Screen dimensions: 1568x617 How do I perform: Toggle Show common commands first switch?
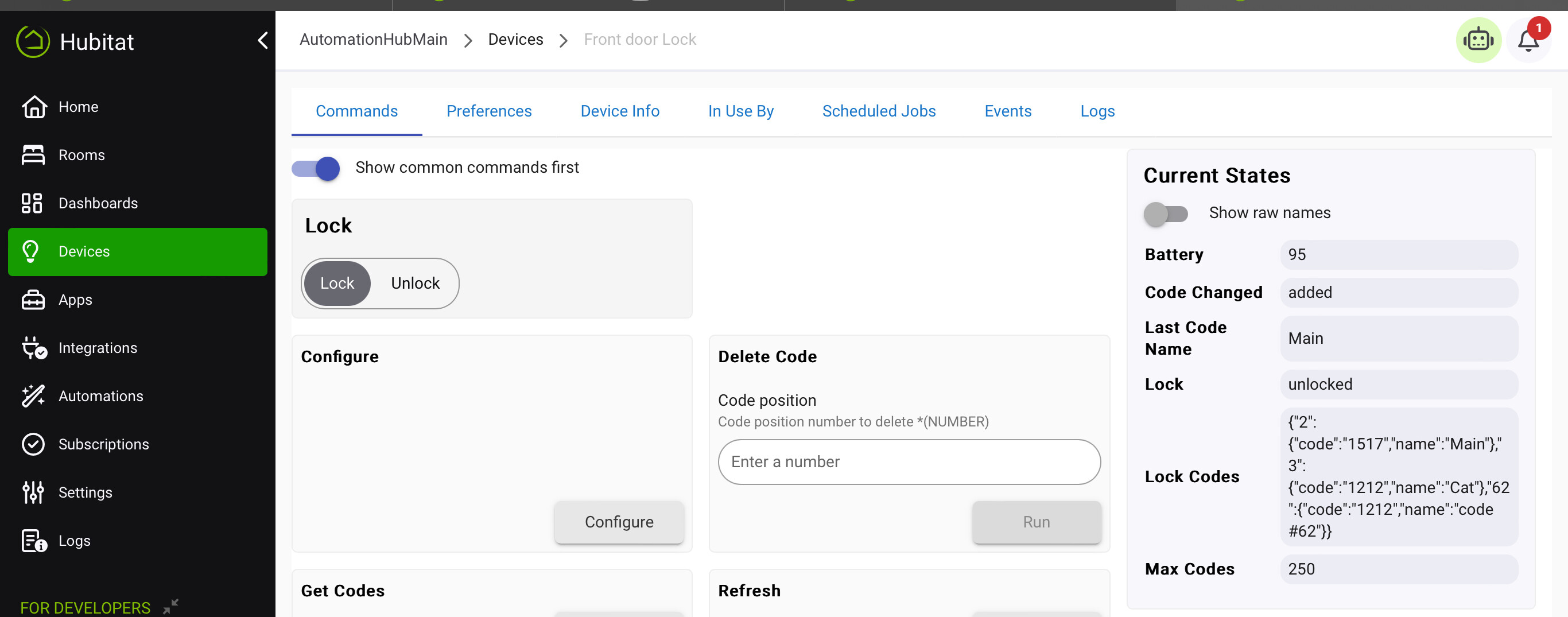[x=316, y=169]
